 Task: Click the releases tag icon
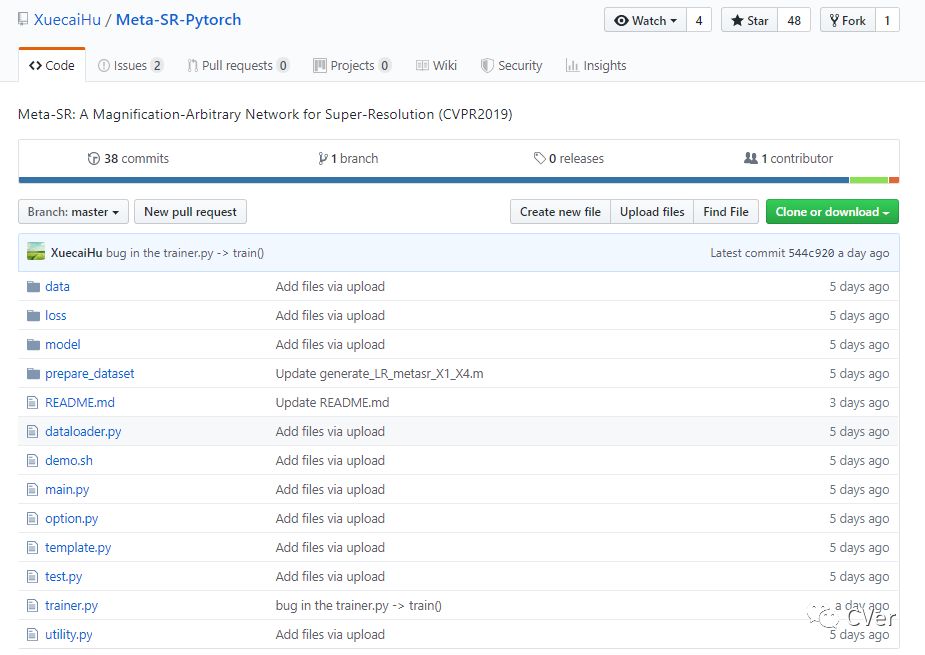[539, 158]
